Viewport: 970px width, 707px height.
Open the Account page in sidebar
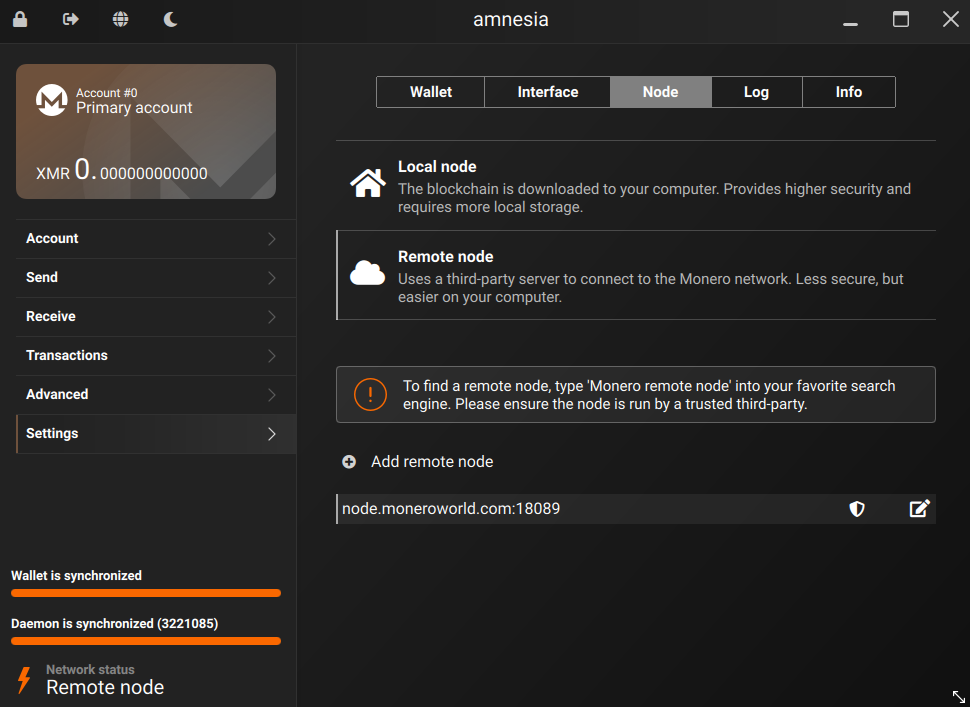(156, 239)
